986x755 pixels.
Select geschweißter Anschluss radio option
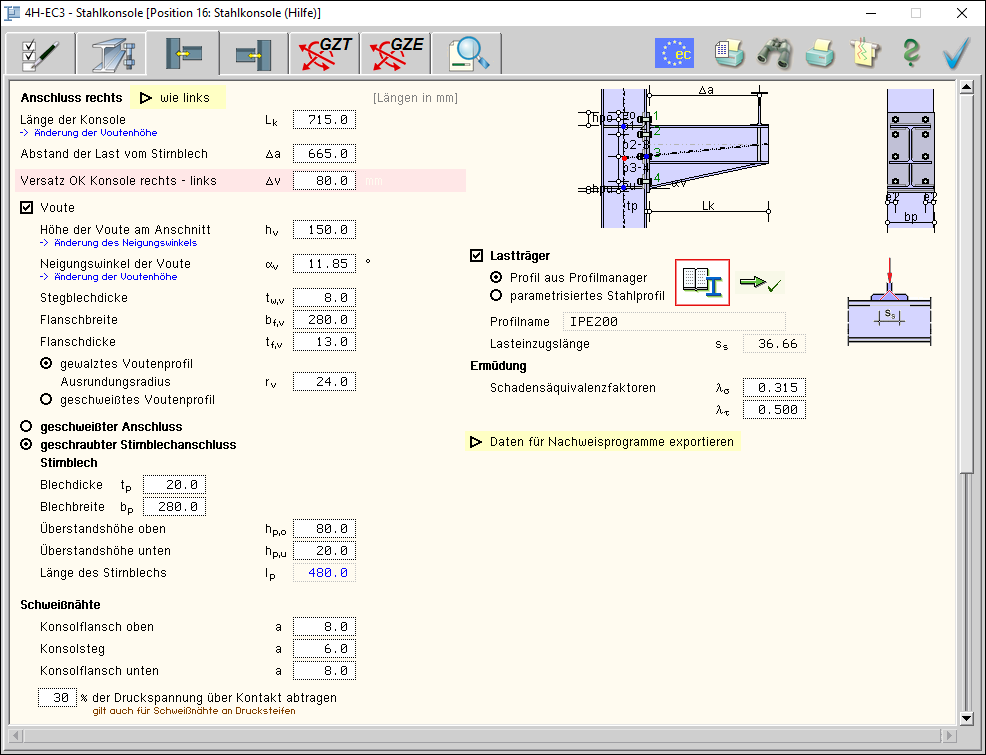point(27,427)
